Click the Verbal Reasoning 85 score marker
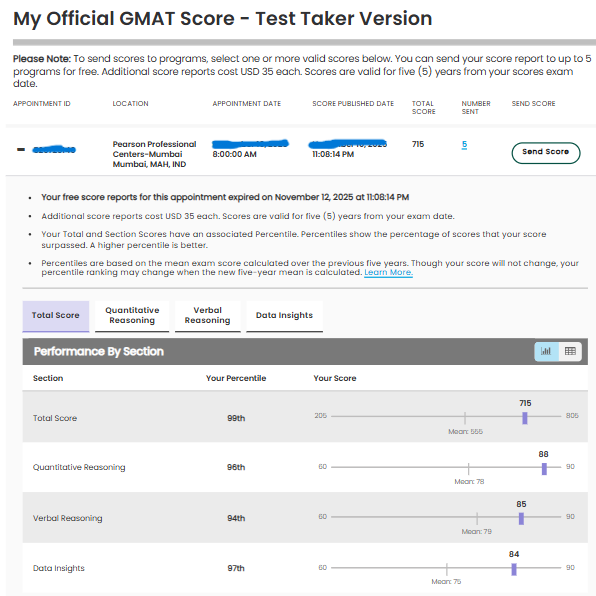Viewport: 596px width, 596px height. [521, 518]
